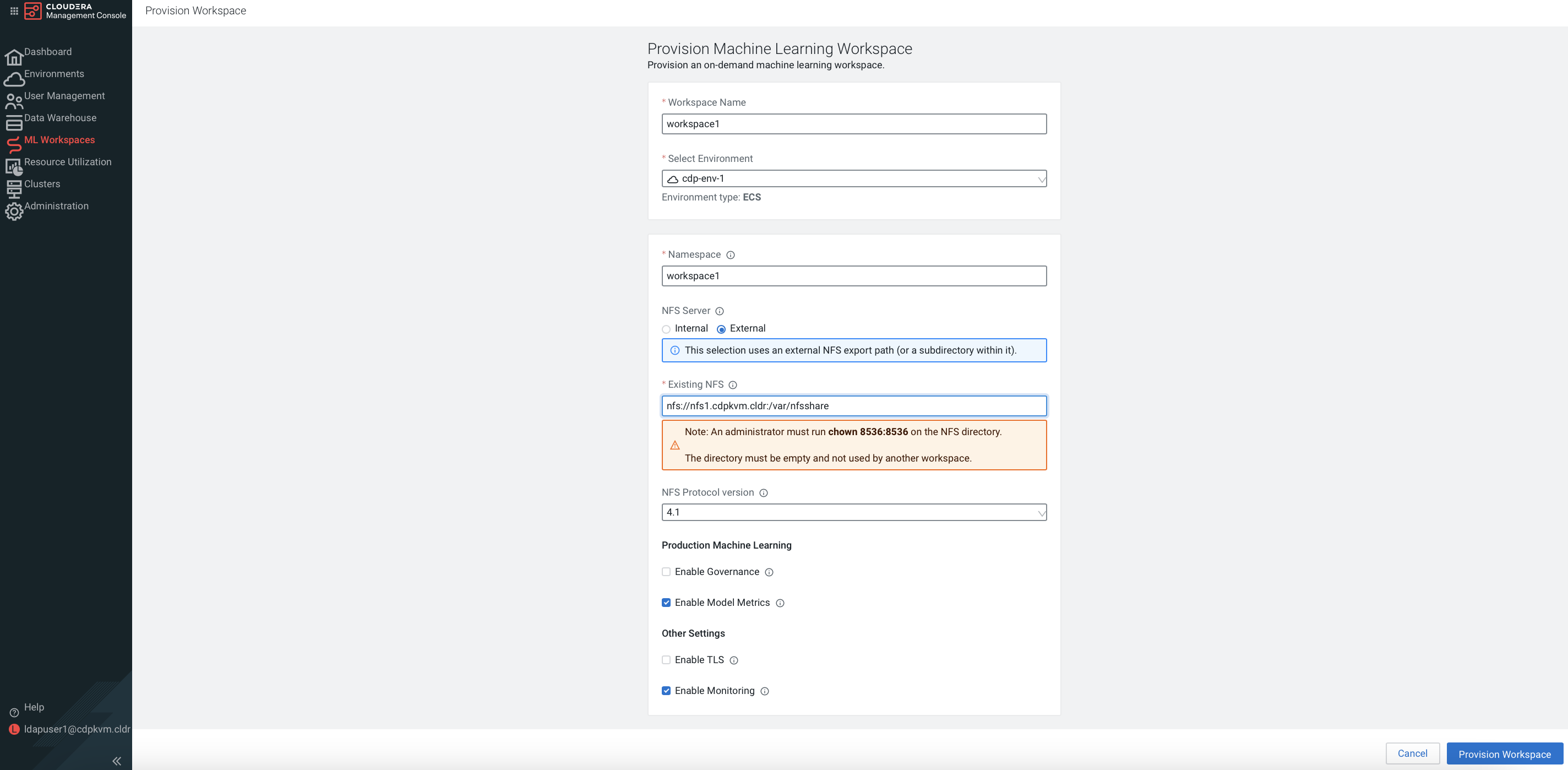Click the Namespace info icon
This screenshot has height=770, width=1568.
[x=731, y=255]
